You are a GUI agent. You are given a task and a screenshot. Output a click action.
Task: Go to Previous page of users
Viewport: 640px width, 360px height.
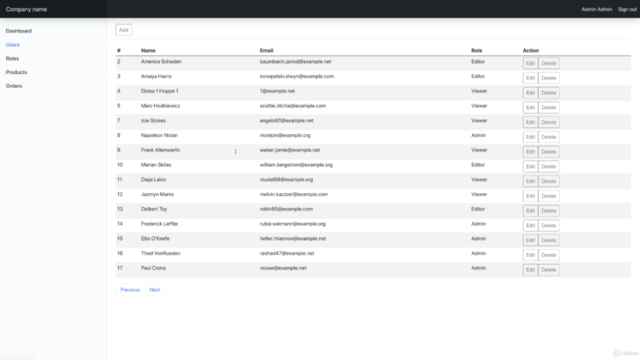pos(130,290)
